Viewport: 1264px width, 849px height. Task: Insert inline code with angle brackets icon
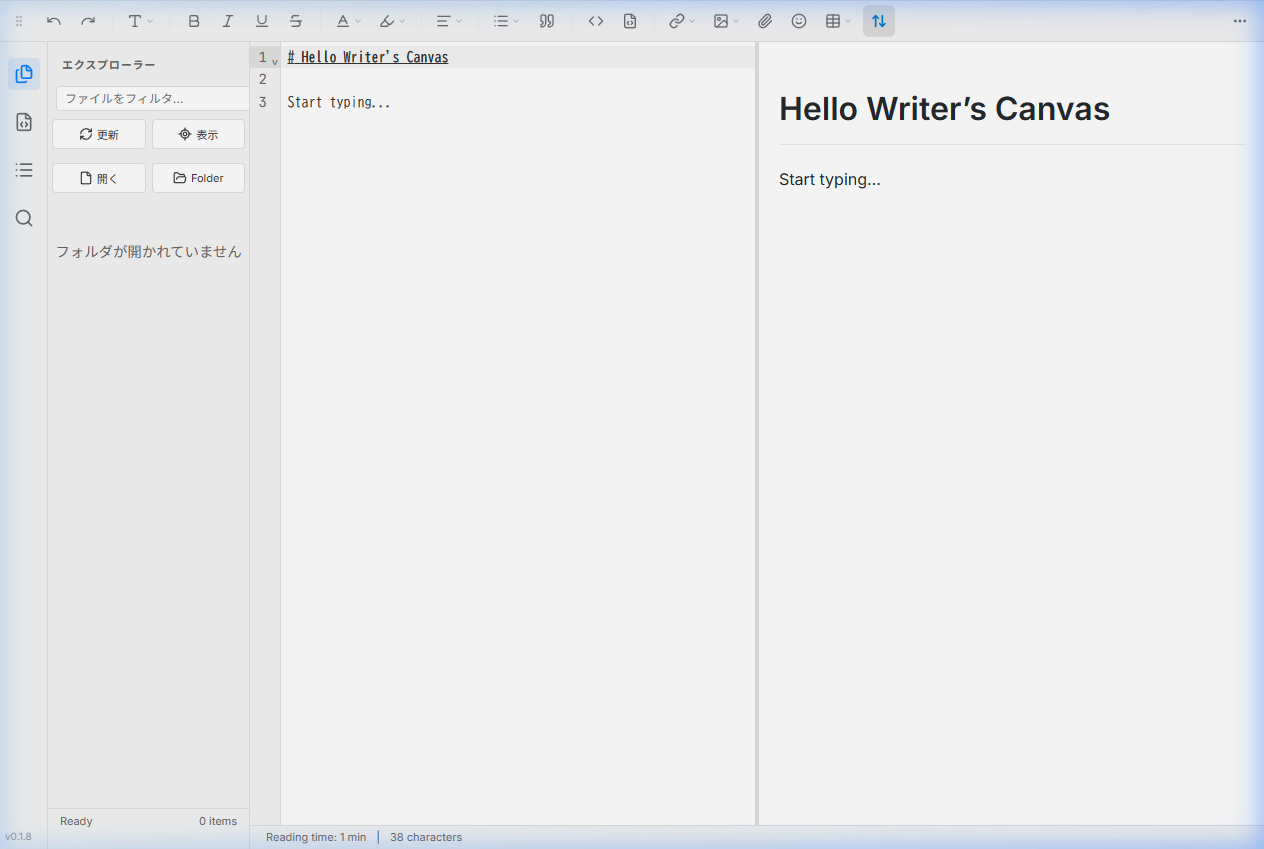[x=596, y=21]
